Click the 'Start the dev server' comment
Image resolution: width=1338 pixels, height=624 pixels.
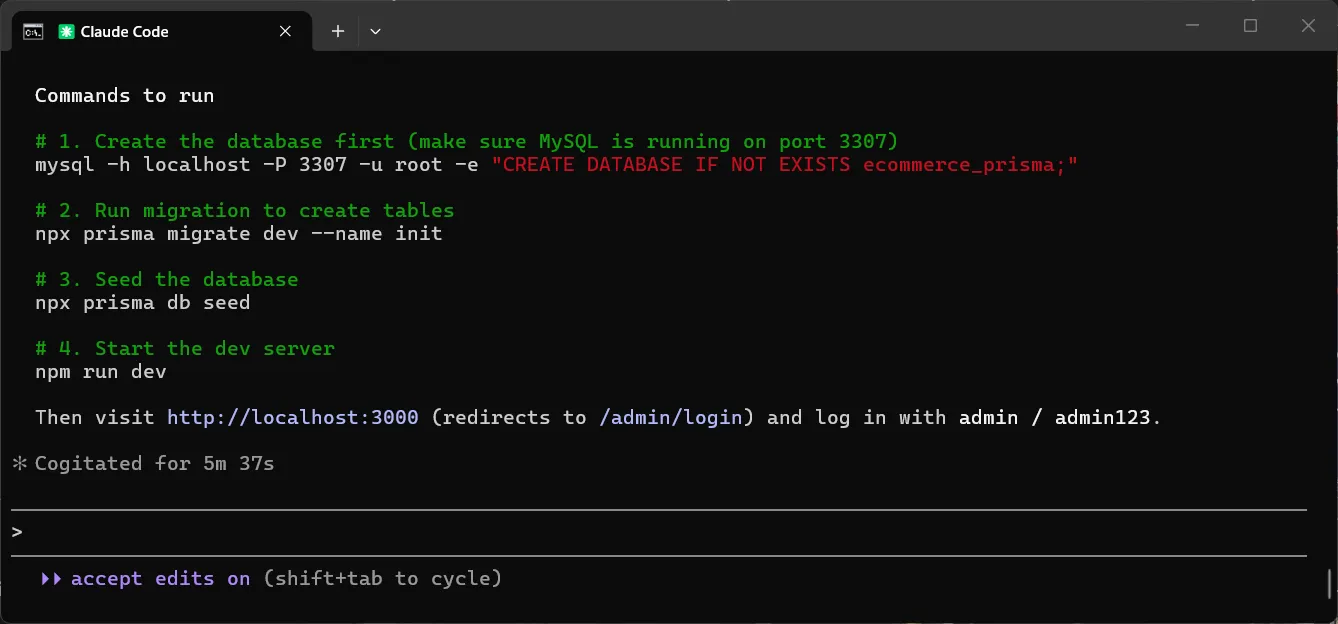185,348
